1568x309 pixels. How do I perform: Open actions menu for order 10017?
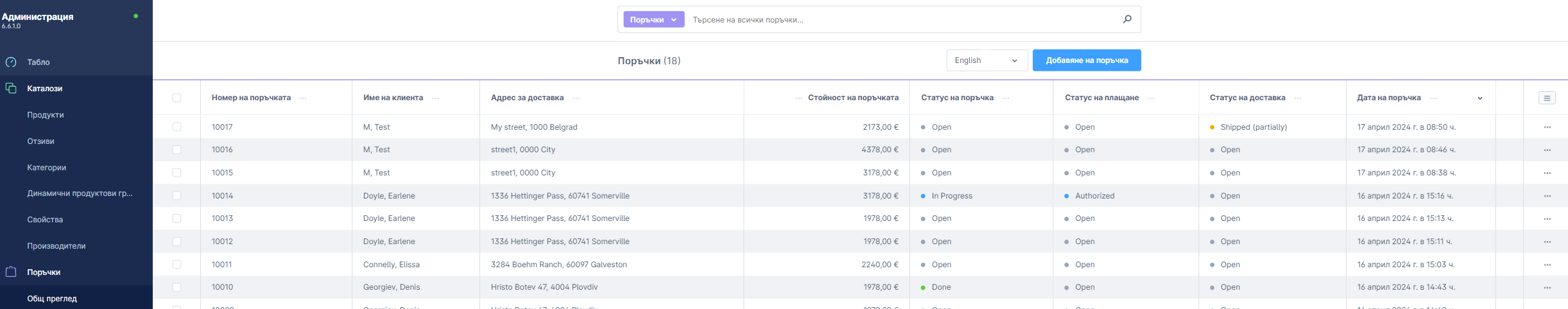pyautogui.click(x=1547, y=127)
